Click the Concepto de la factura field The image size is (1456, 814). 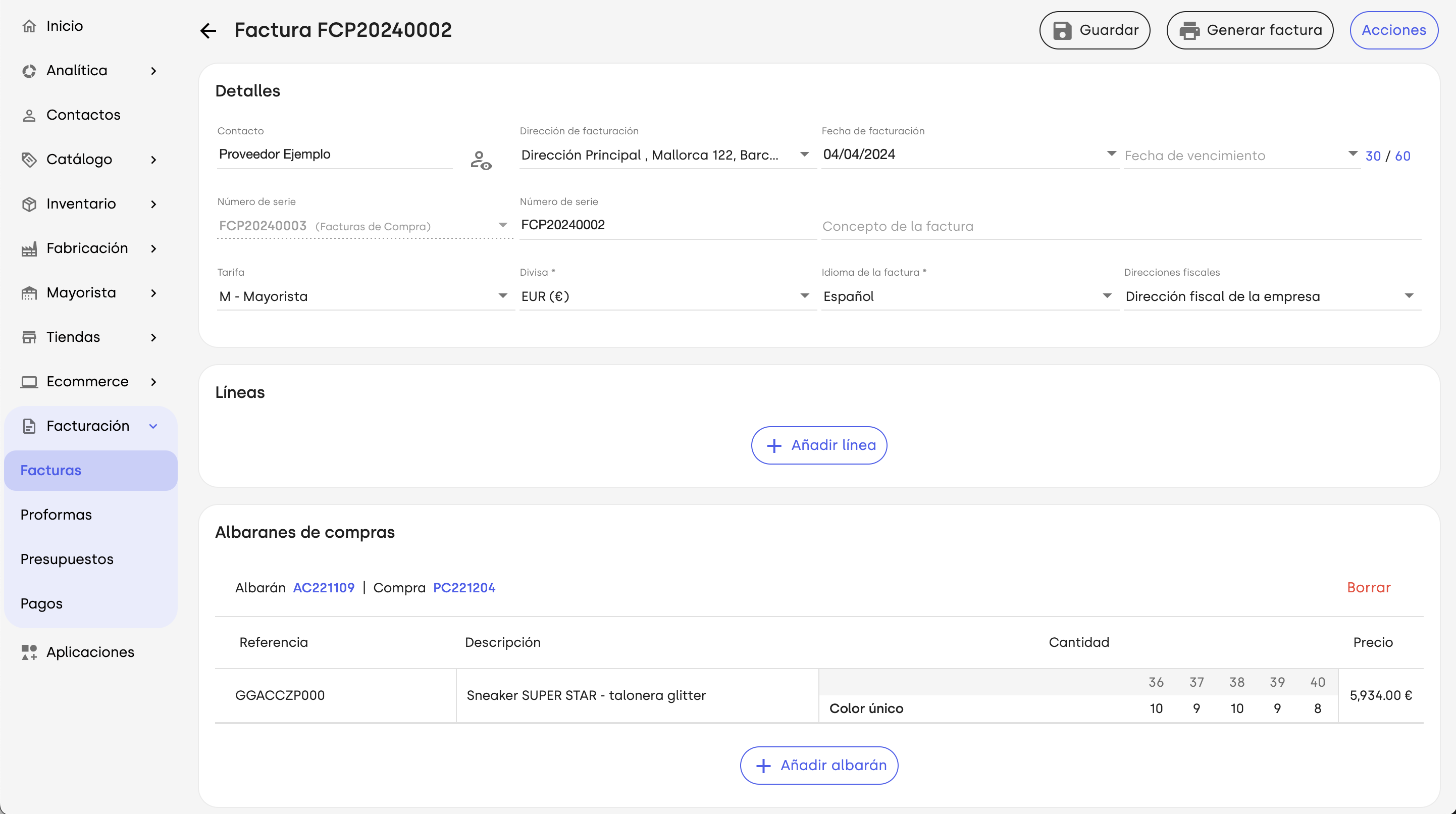(1121, 226)
